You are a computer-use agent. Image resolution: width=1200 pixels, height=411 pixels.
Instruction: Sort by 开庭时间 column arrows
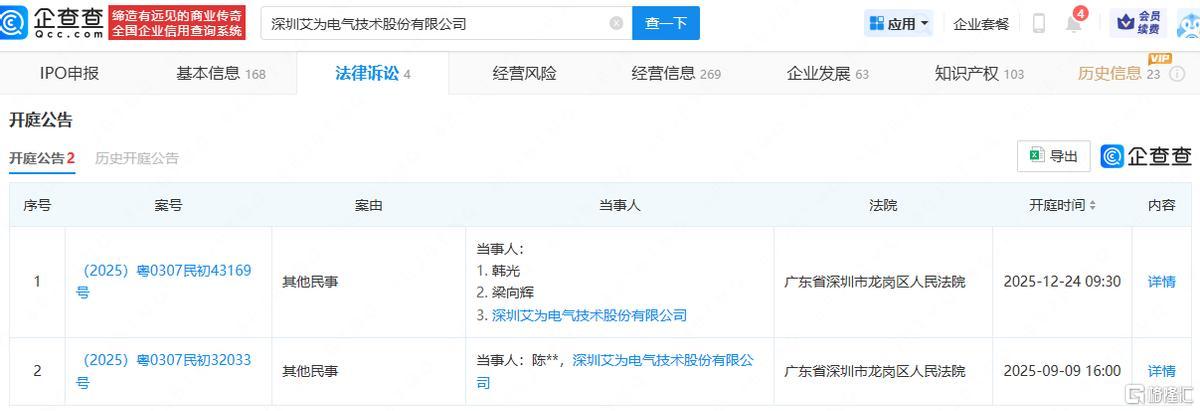click(1092, 205)
